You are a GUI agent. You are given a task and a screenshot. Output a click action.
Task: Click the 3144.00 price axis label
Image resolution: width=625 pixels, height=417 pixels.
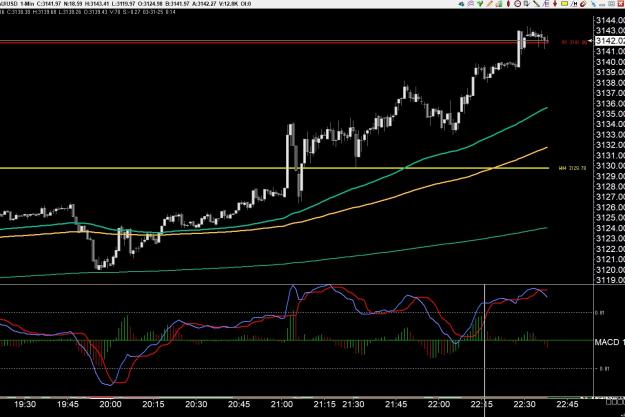[610, 20]
